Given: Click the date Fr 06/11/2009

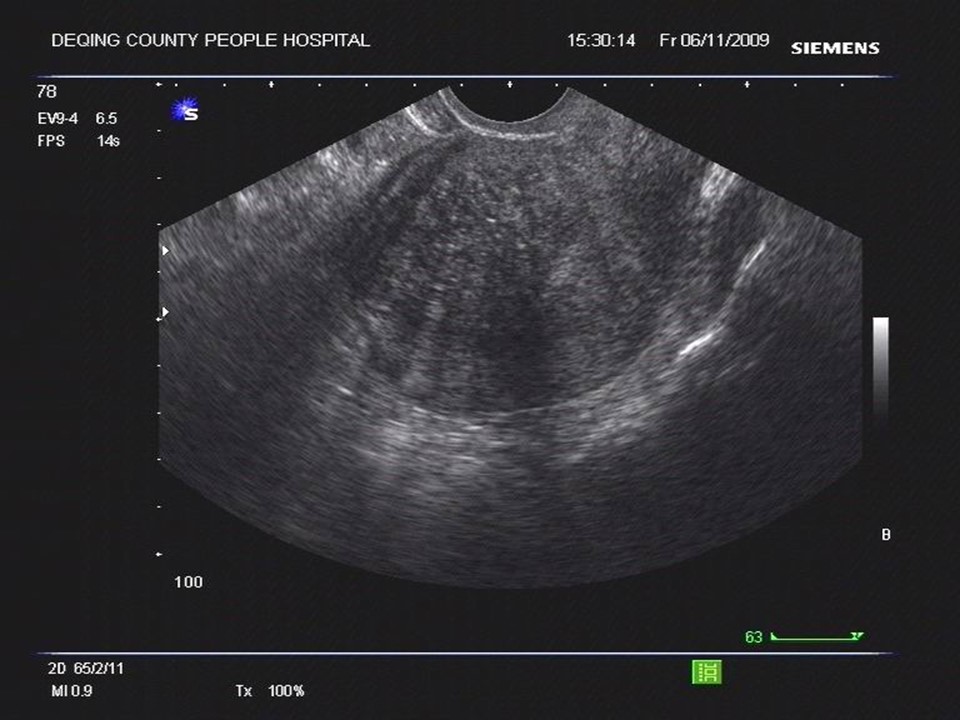Looking at the screenshot, I should click(x=714, y=40).
